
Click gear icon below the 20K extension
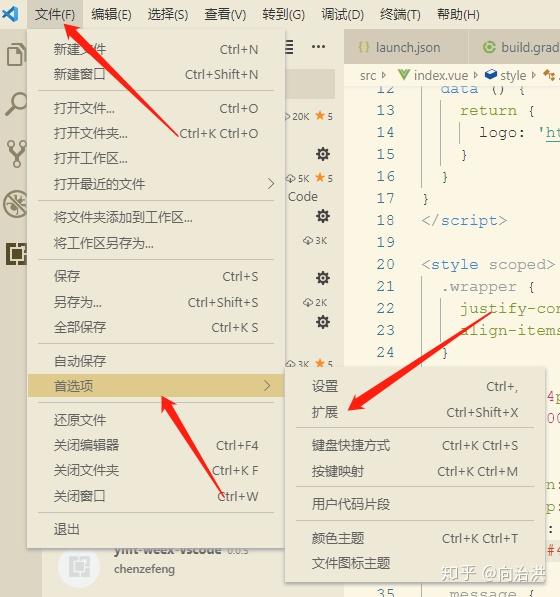(x=323, y=154)
